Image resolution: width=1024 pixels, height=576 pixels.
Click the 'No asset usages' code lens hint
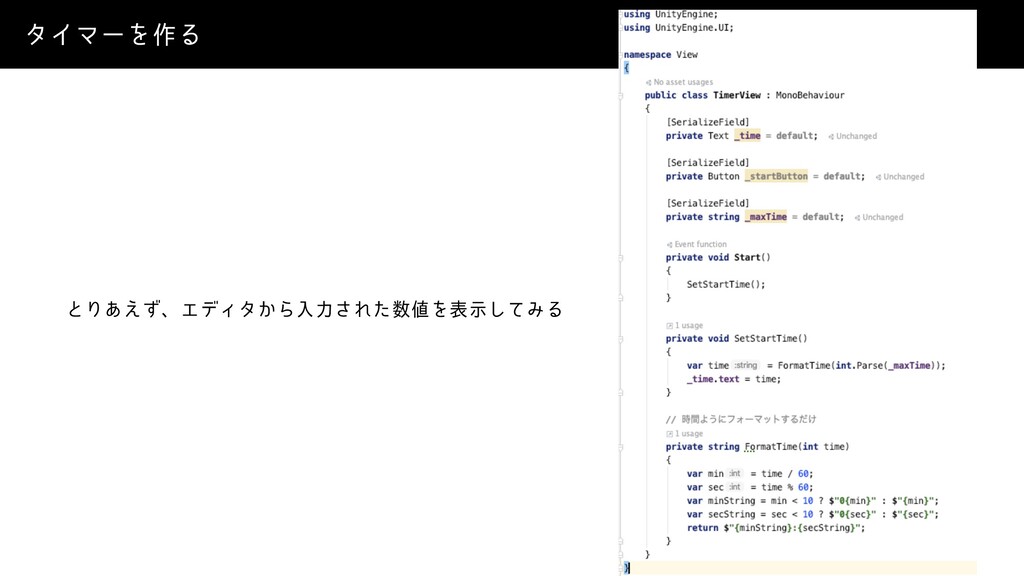pos(679,82)
